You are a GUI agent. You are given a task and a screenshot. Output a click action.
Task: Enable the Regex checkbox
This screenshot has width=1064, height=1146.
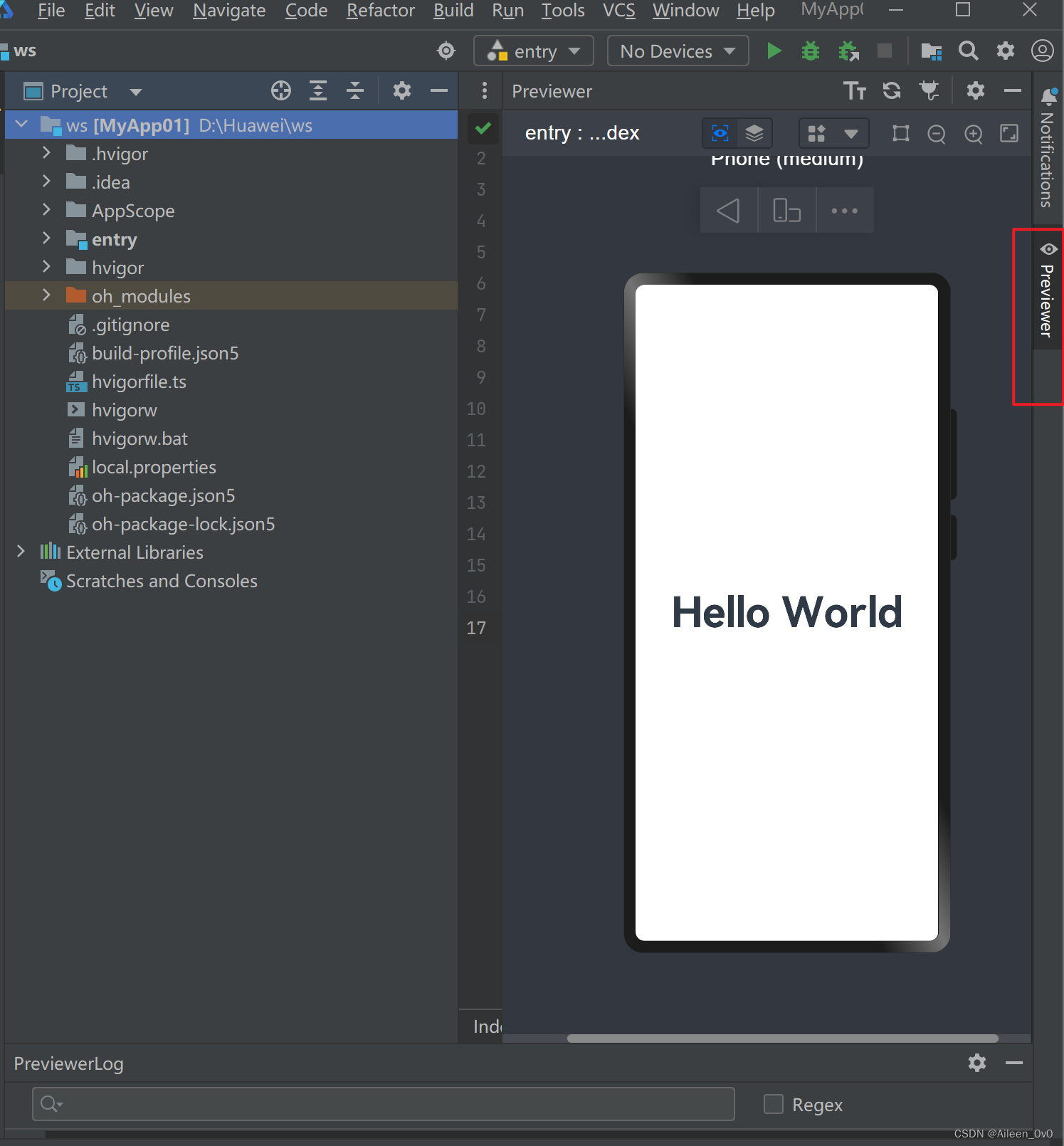point(773,1104)
